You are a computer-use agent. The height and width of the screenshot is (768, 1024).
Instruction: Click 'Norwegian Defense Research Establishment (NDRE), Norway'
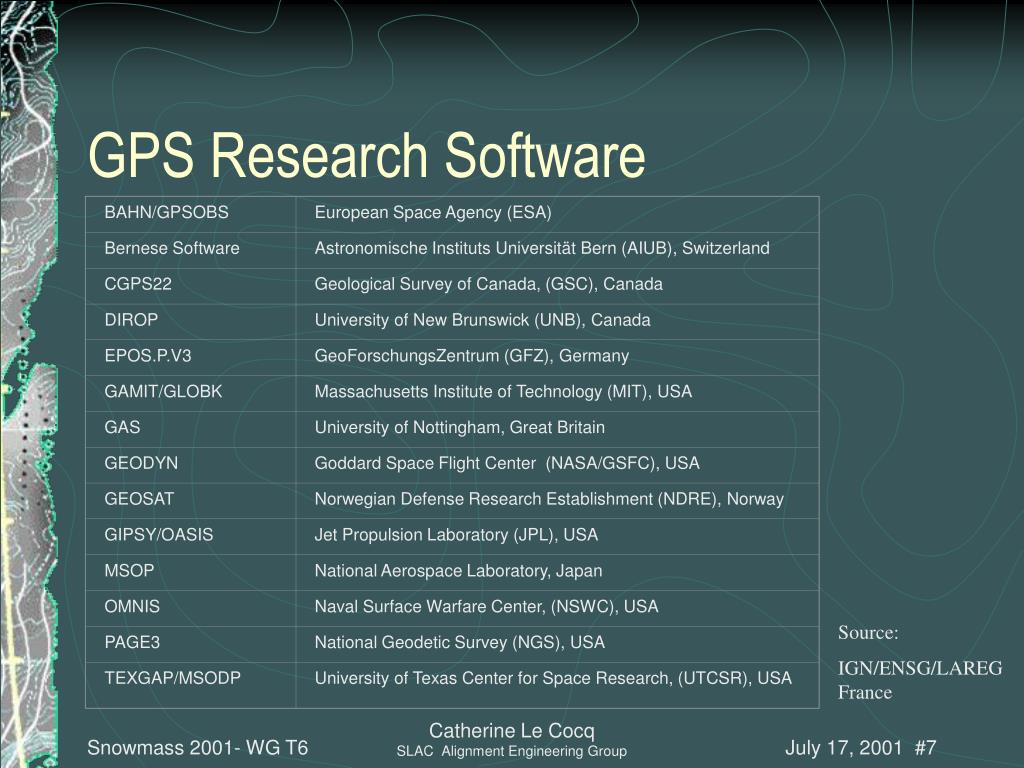click(549, 499)
